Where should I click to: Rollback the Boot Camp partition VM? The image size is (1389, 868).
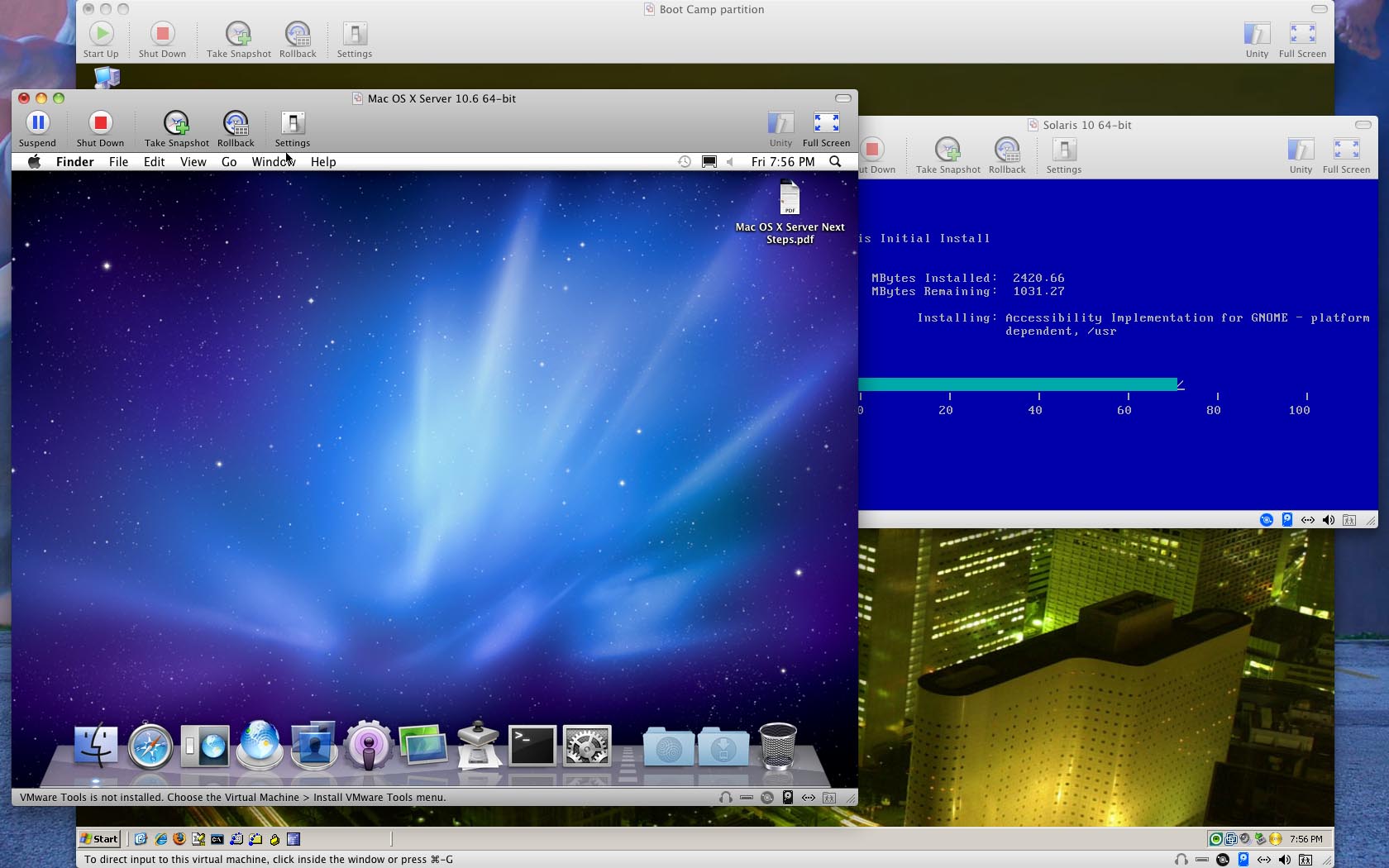298,41
